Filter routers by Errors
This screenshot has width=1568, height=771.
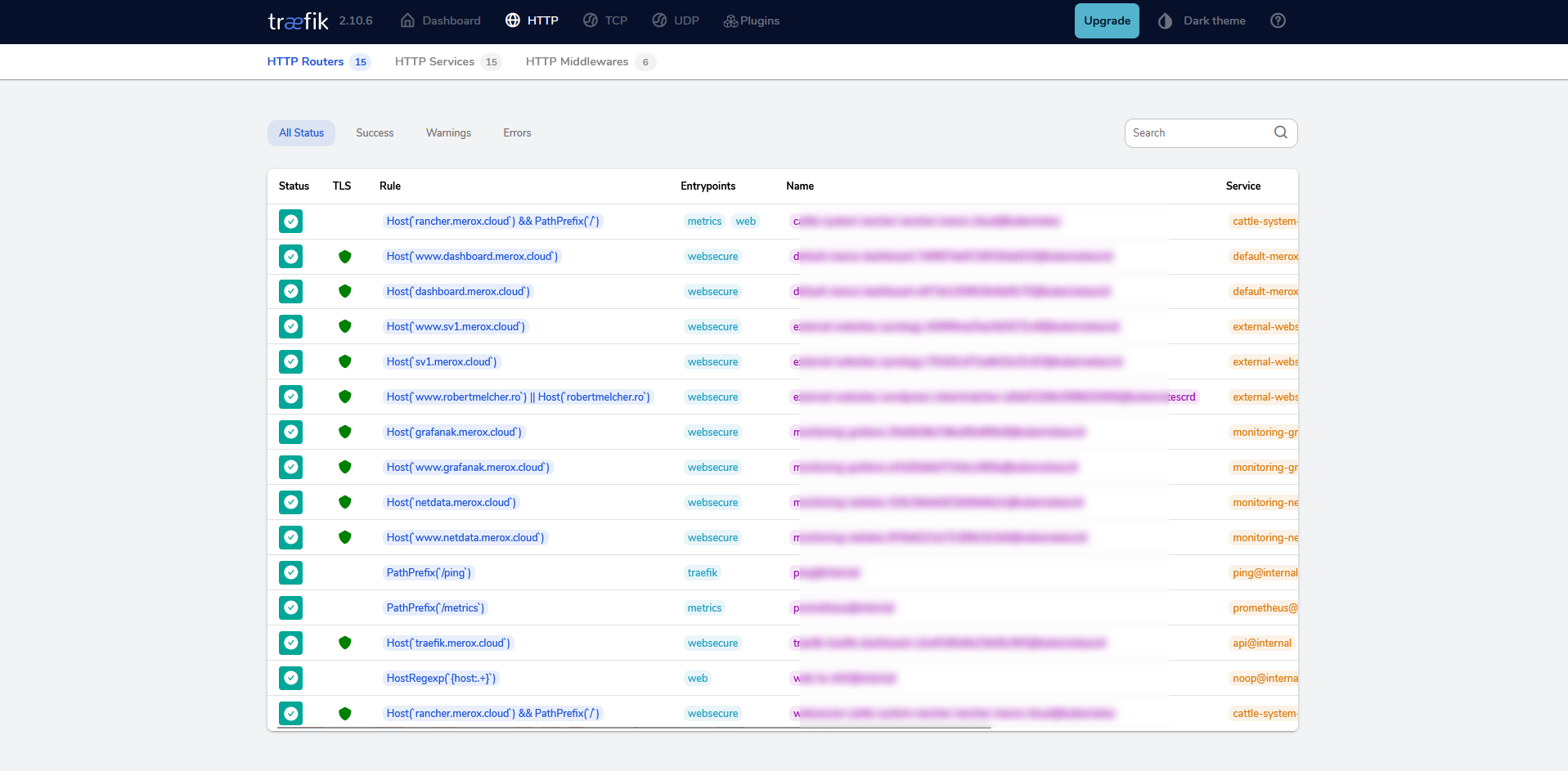tap(517, 132)
